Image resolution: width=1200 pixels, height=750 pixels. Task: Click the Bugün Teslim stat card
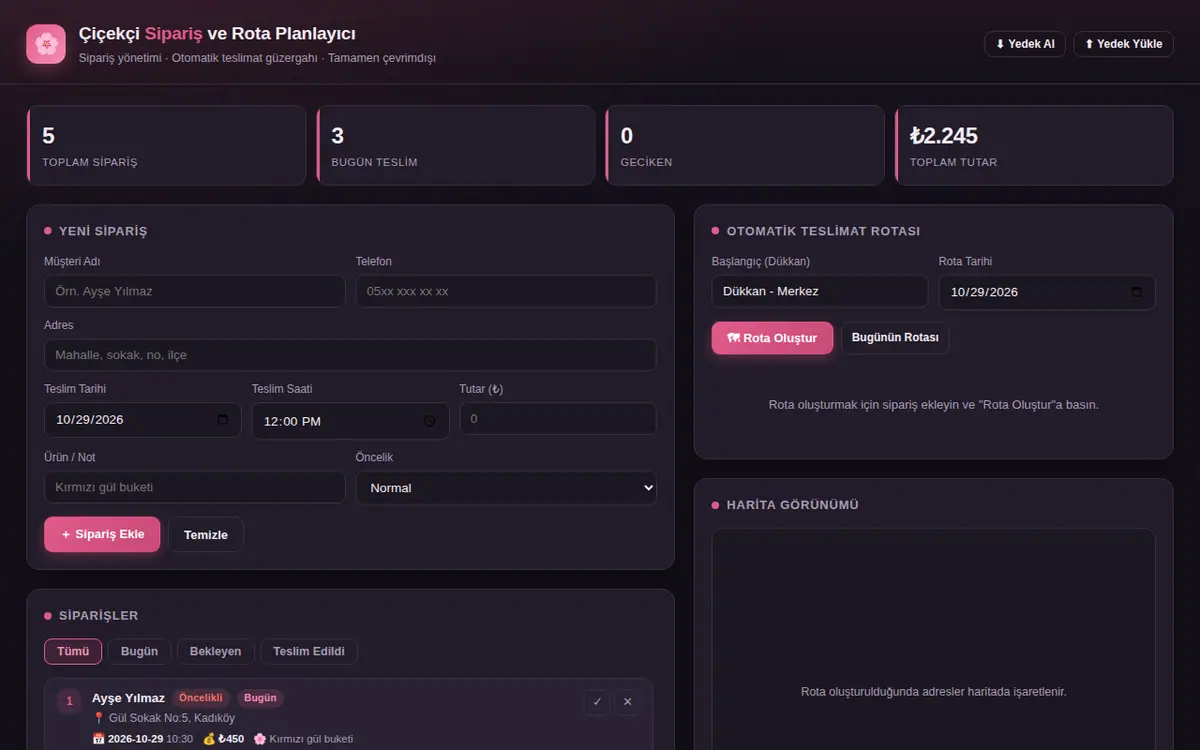pyautogui.click(x=456, y=145)
